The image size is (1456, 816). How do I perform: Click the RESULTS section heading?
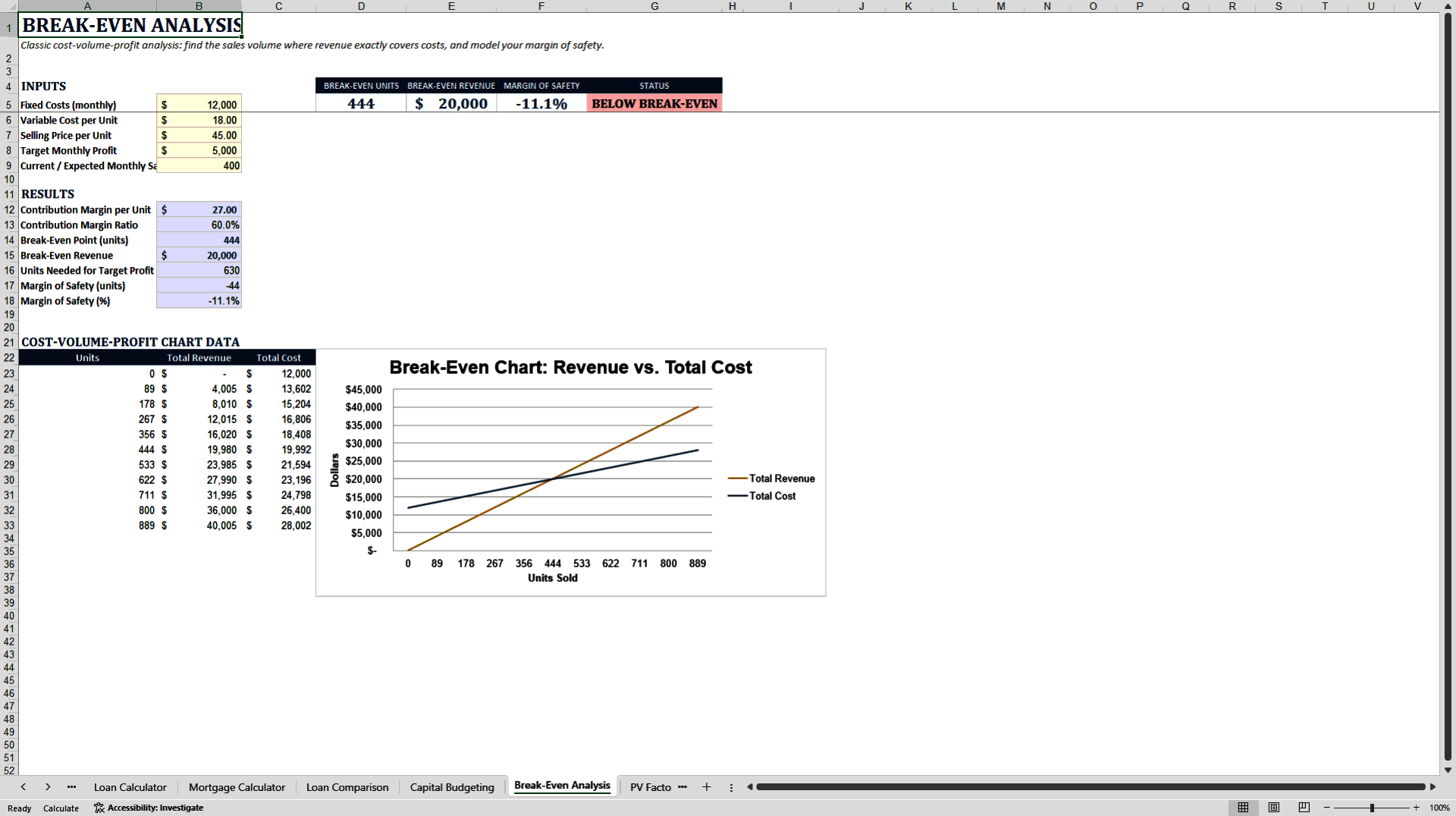click(48, 194)
